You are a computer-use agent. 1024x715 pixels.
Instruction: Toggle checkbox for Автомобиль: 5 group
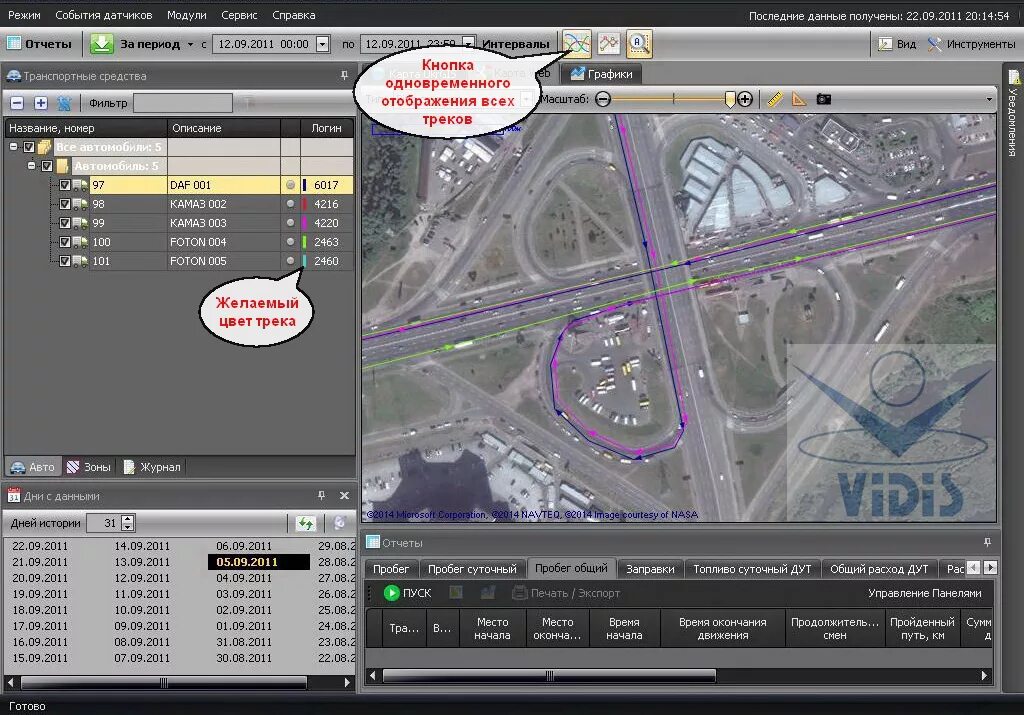pos(47,167)
